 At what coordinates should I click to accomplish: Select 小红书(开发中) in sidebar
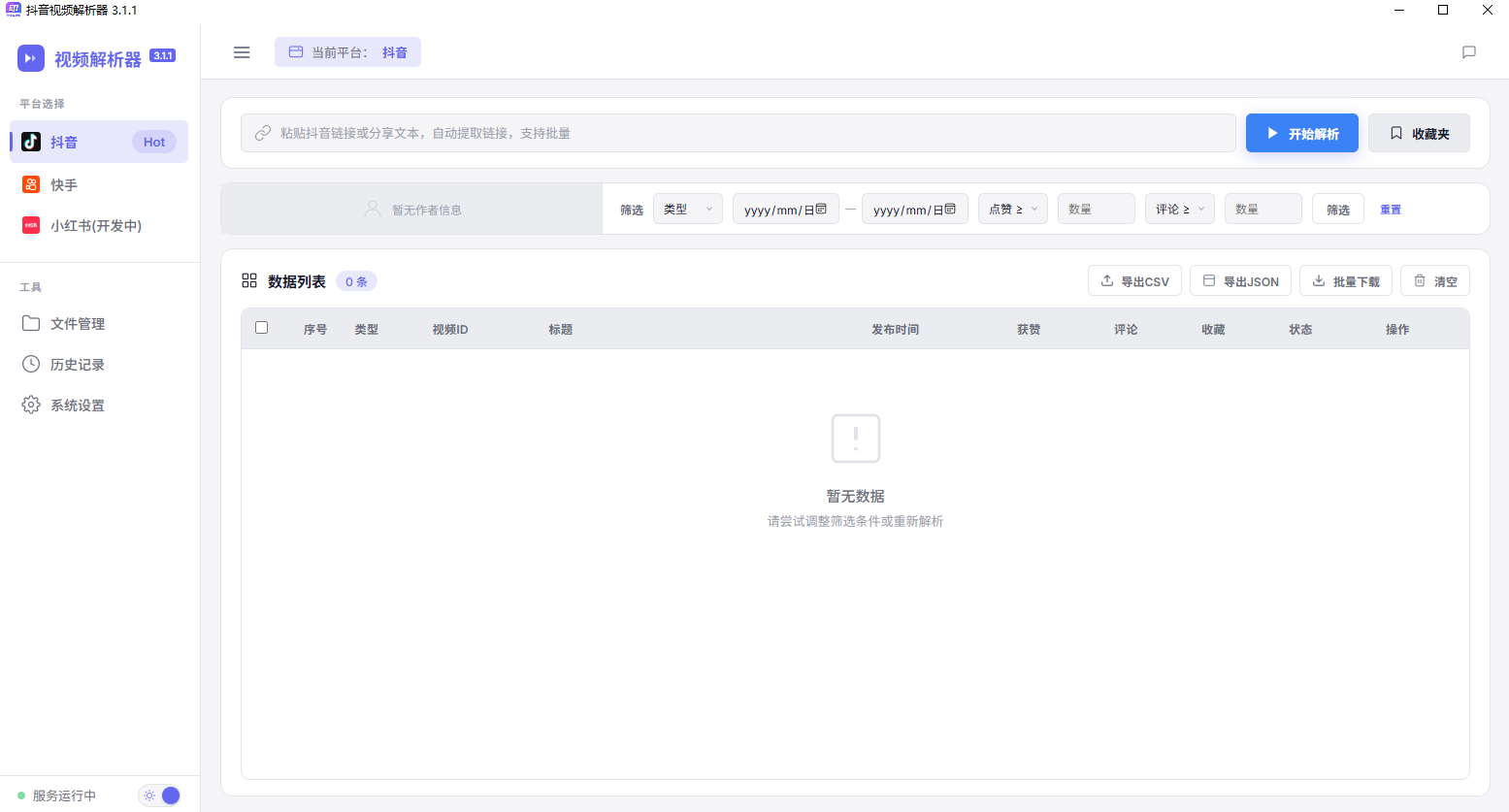click(99, 225)
